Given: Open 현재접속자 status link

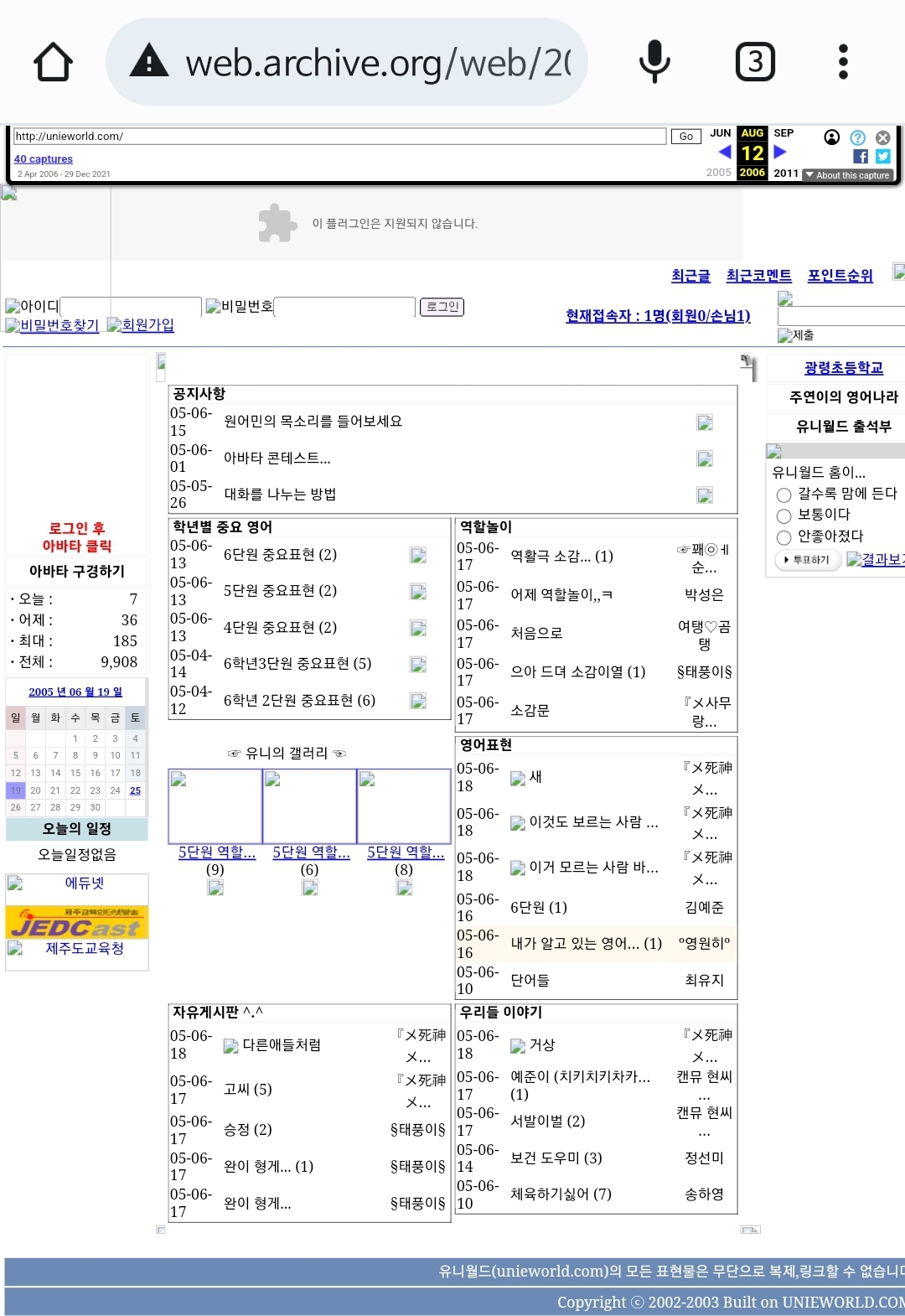Looking at the screenshot, I should (658, 315).
